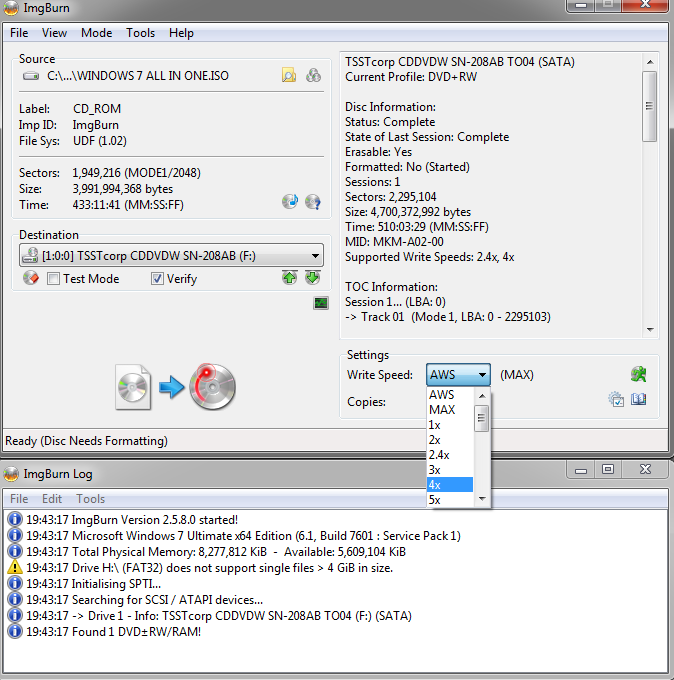Viewport: 674px width, 680px height.
Task: Click the source path WINDOWS 7 ALL IN ONE.ISO
Action: tap(137, 76)
